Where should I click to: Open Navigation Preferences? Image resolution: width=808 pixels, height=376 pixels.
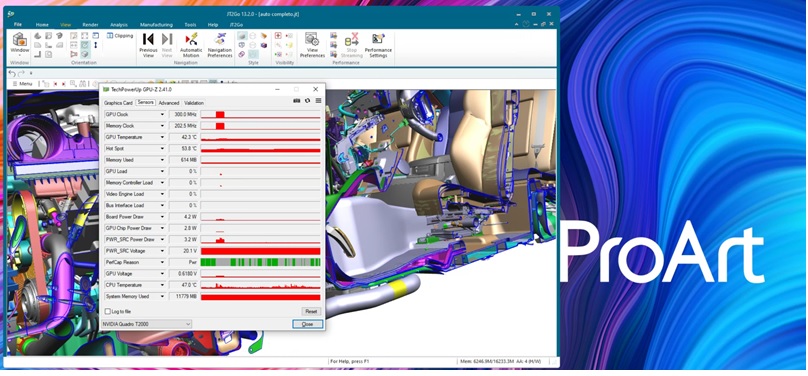coord(220,45)
